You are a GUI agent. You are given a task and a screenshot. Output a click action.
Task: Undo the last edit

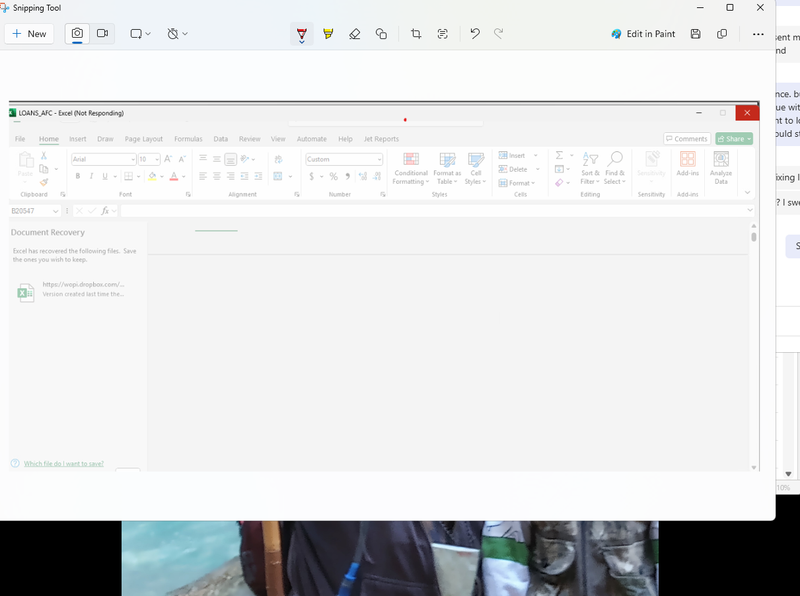(x=474, y=34)
